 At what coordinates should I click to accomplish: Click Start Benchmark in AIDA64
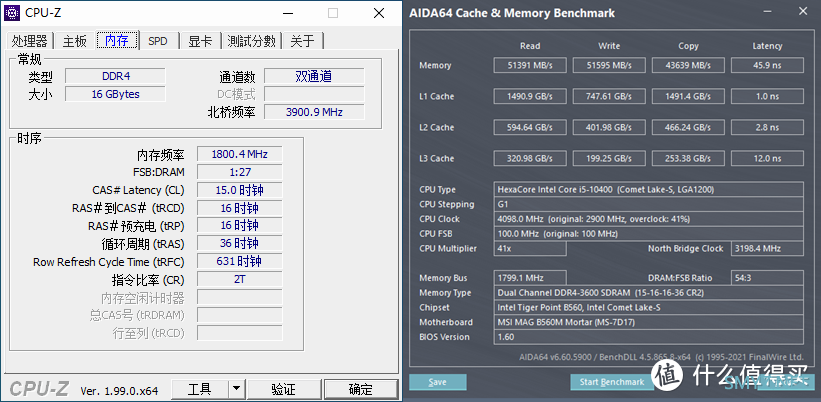pyautogui.click(x=612, y=382)
